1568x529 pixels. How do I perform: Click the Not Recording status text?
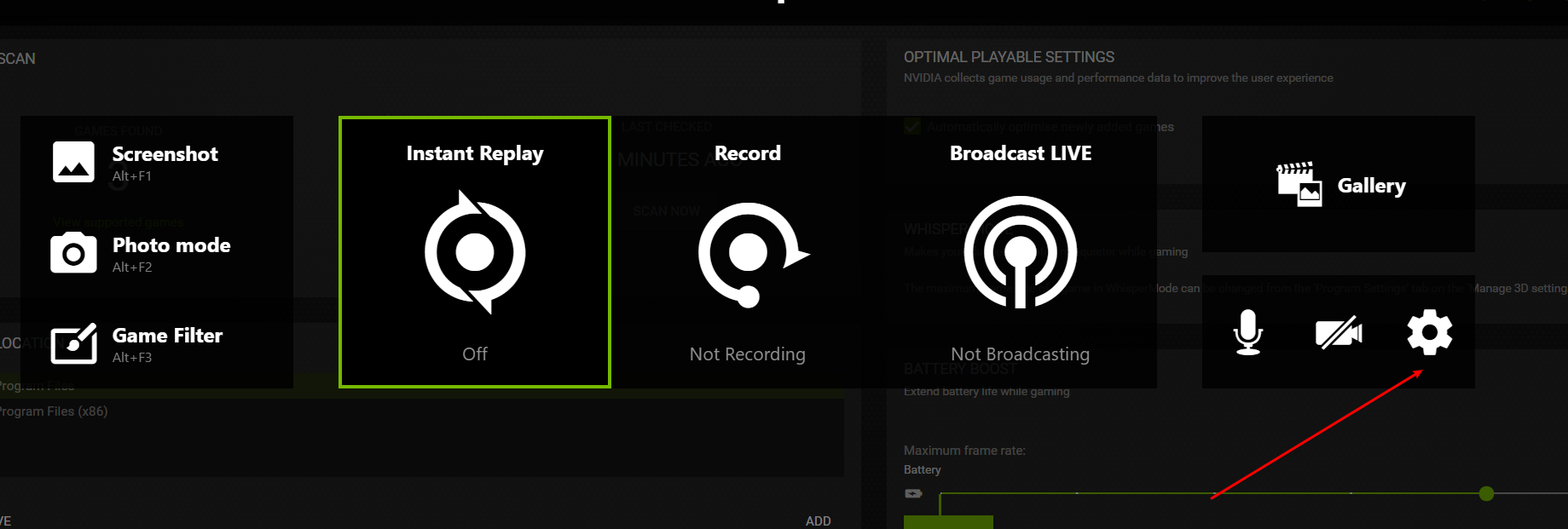(748, 354)
